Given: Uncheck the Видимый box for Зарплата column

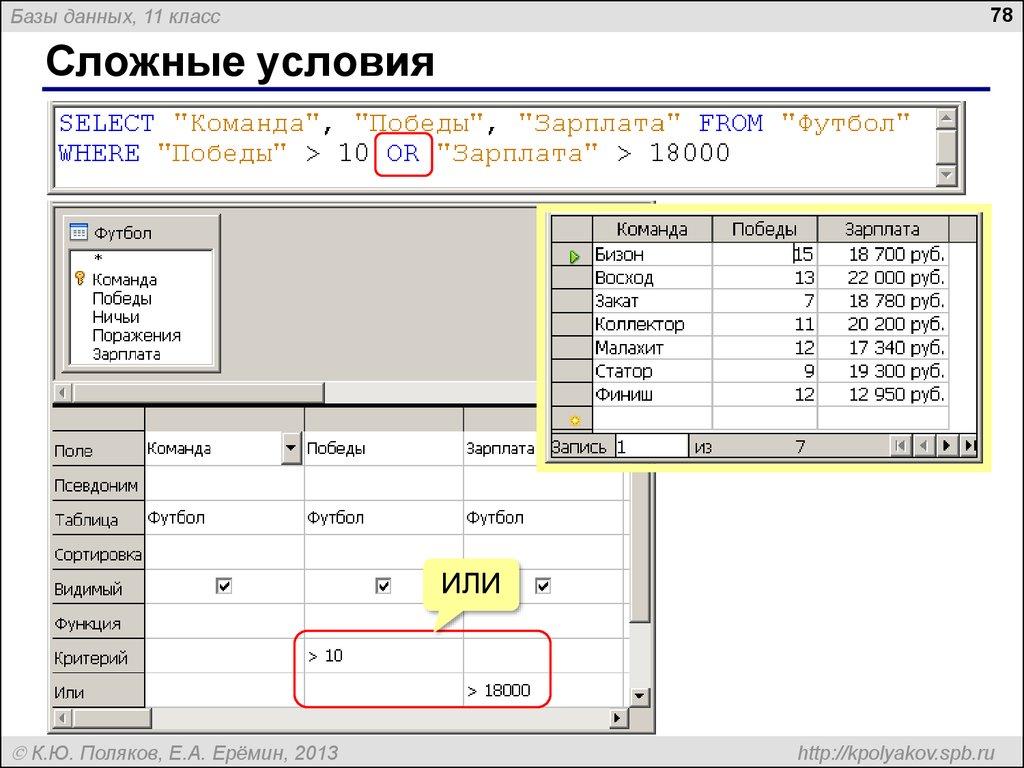Looking at the screenshot, I should pos(540,587).
